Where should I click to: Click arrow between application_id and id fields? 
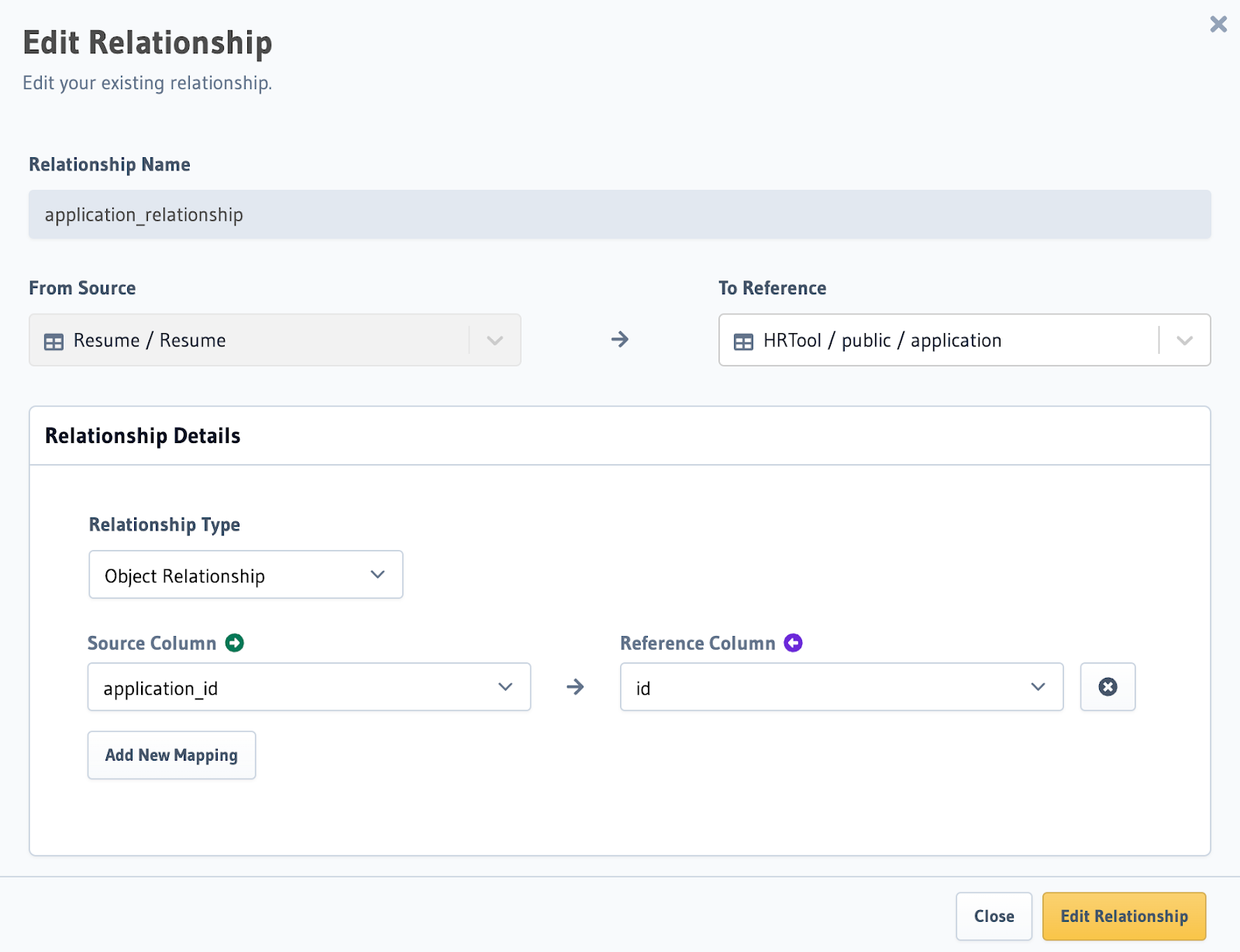[575, 687]
